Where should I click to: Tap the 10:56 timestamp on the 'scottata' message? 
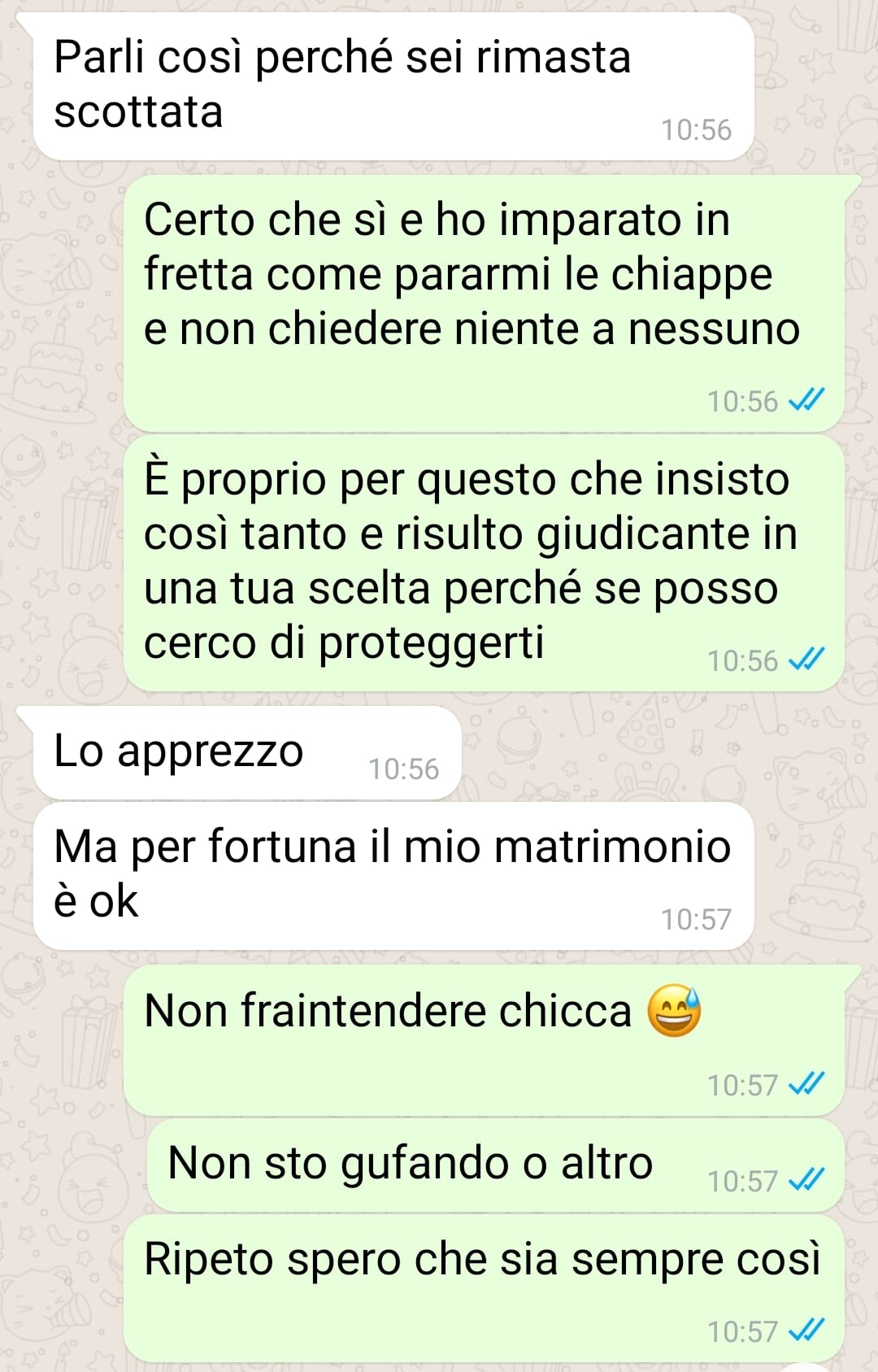click(x=696, y=129)
